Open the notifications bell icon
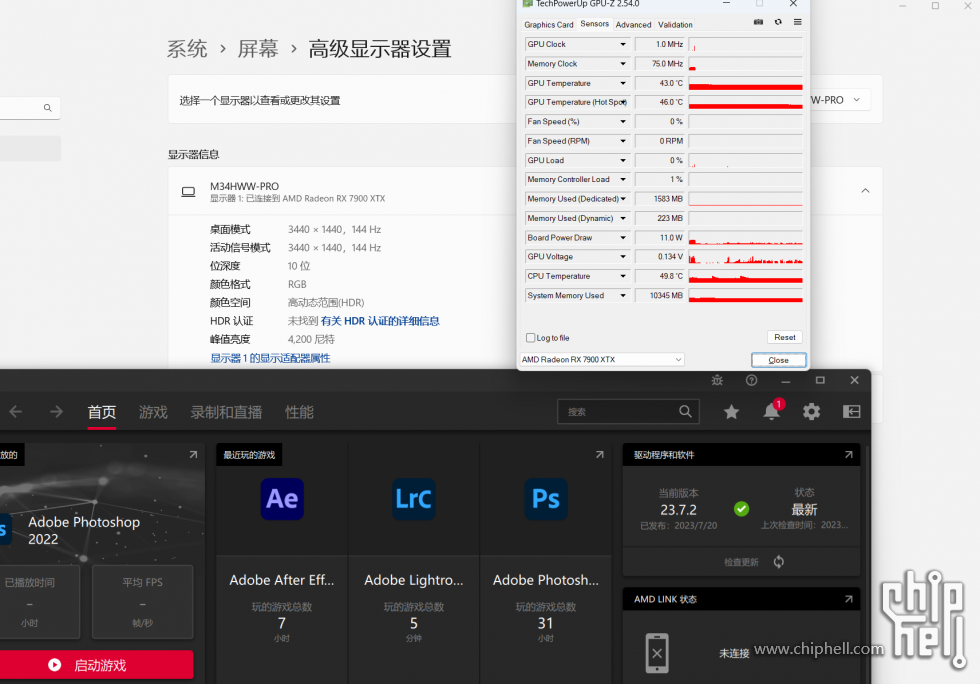 click(x=771, y=411)
